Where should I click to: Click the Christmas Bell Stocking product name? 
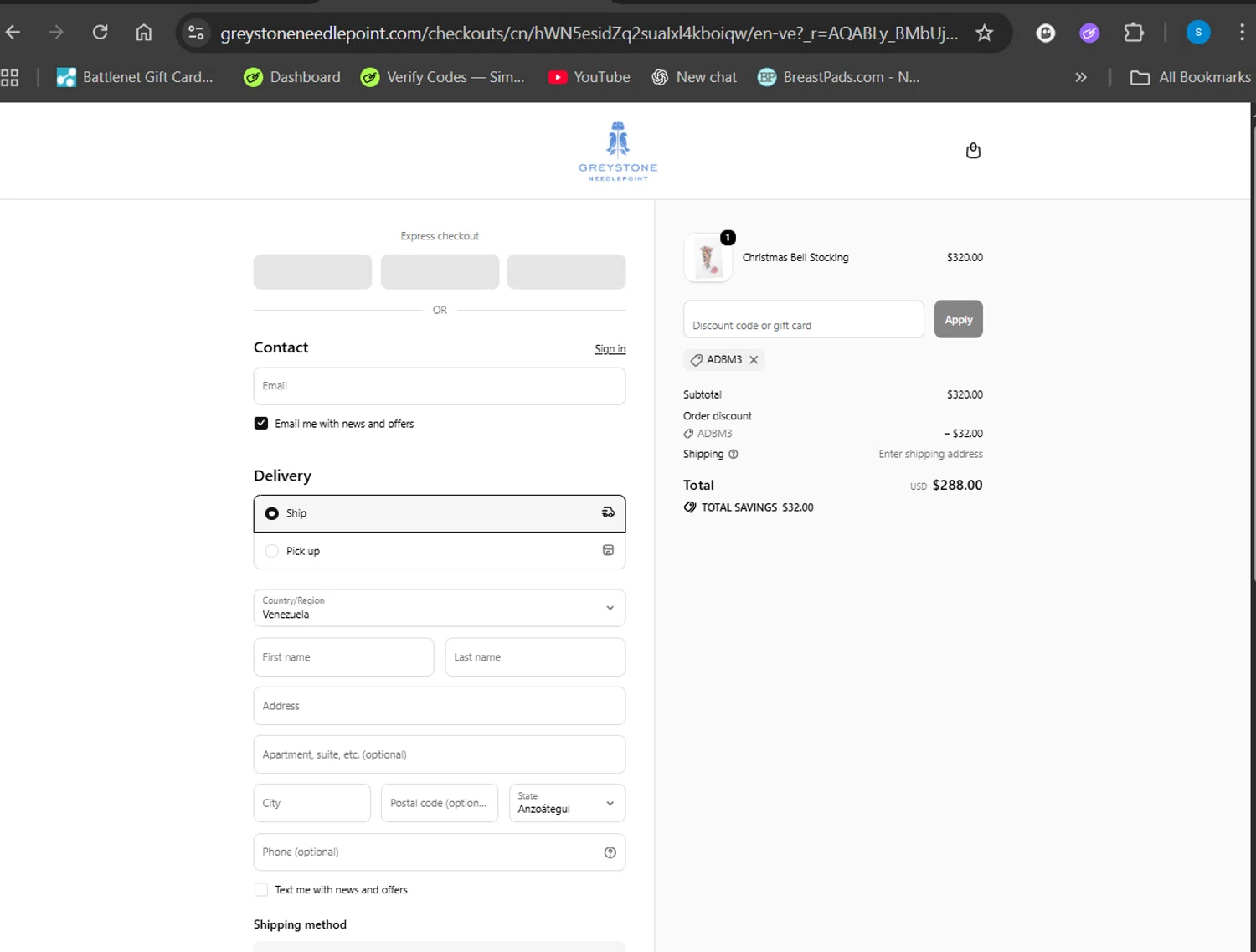pos(795,258)
